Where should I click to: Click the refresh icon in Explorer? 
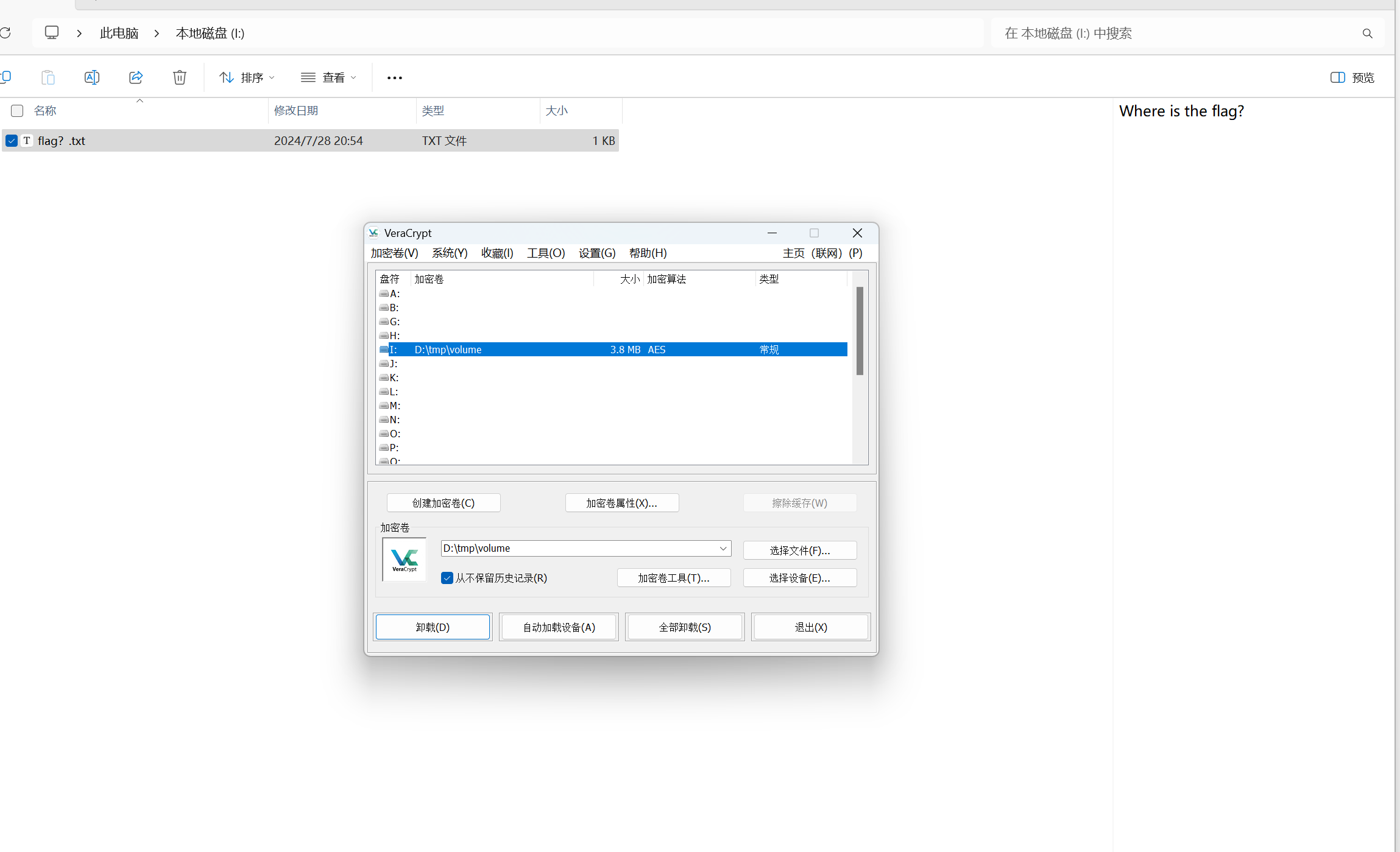[x=5, y=33]
